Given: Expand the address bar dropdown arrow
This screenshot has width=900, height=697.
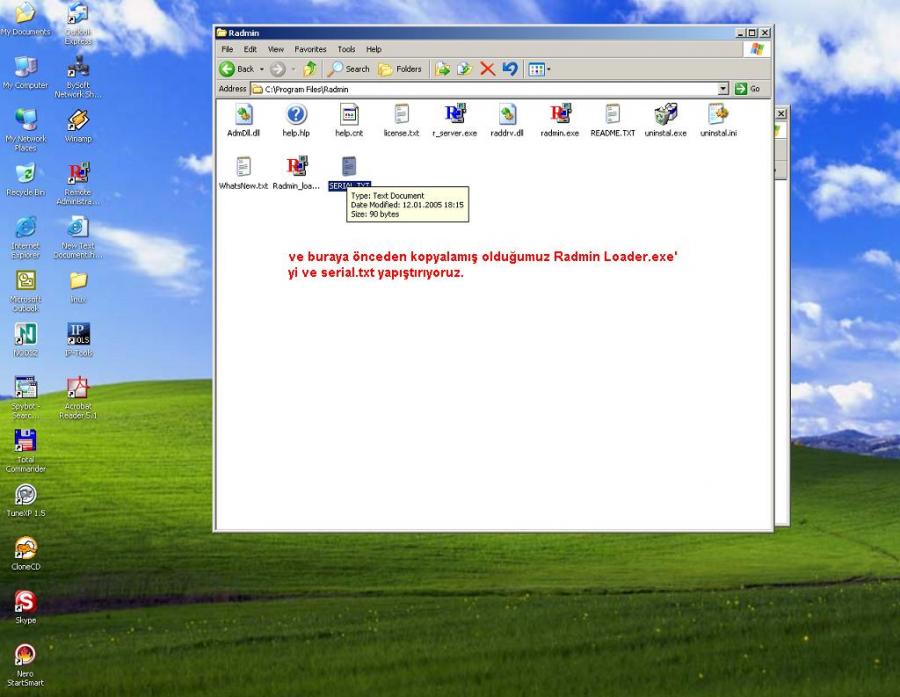Looking at the screenshot, I should 723,89.
